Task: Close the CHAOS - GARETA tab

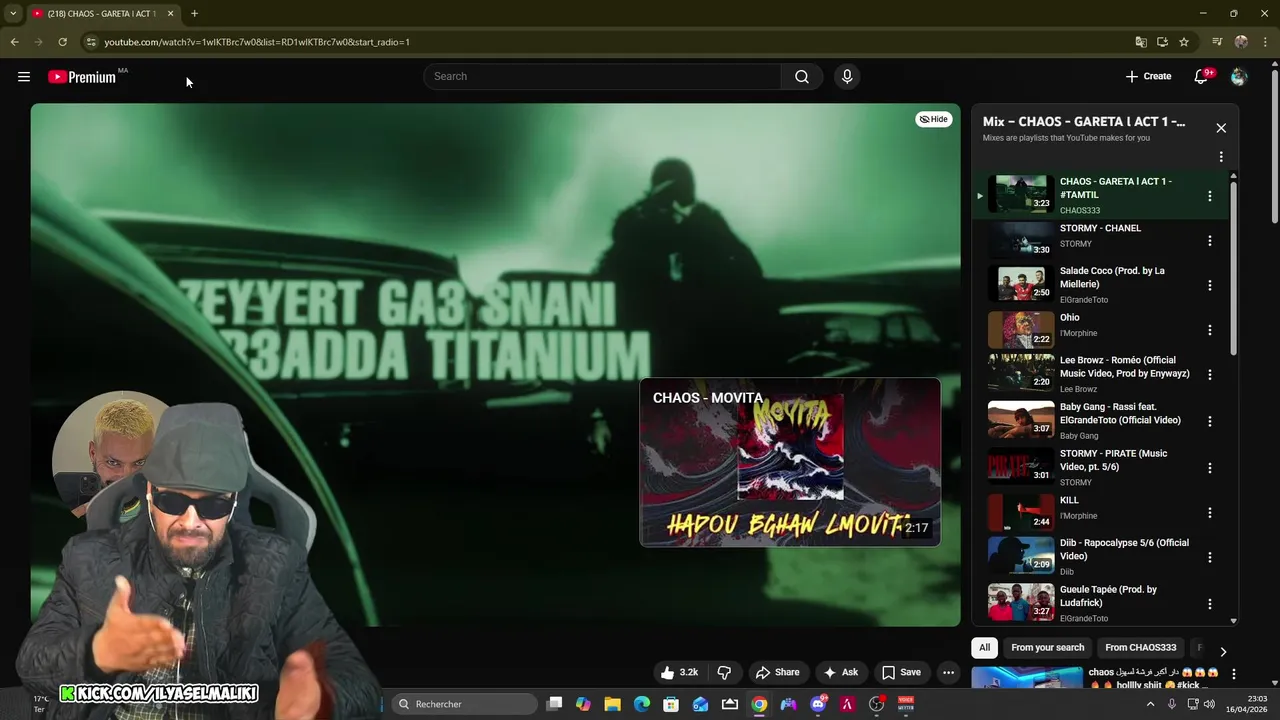Action: (x=170, y=13)
